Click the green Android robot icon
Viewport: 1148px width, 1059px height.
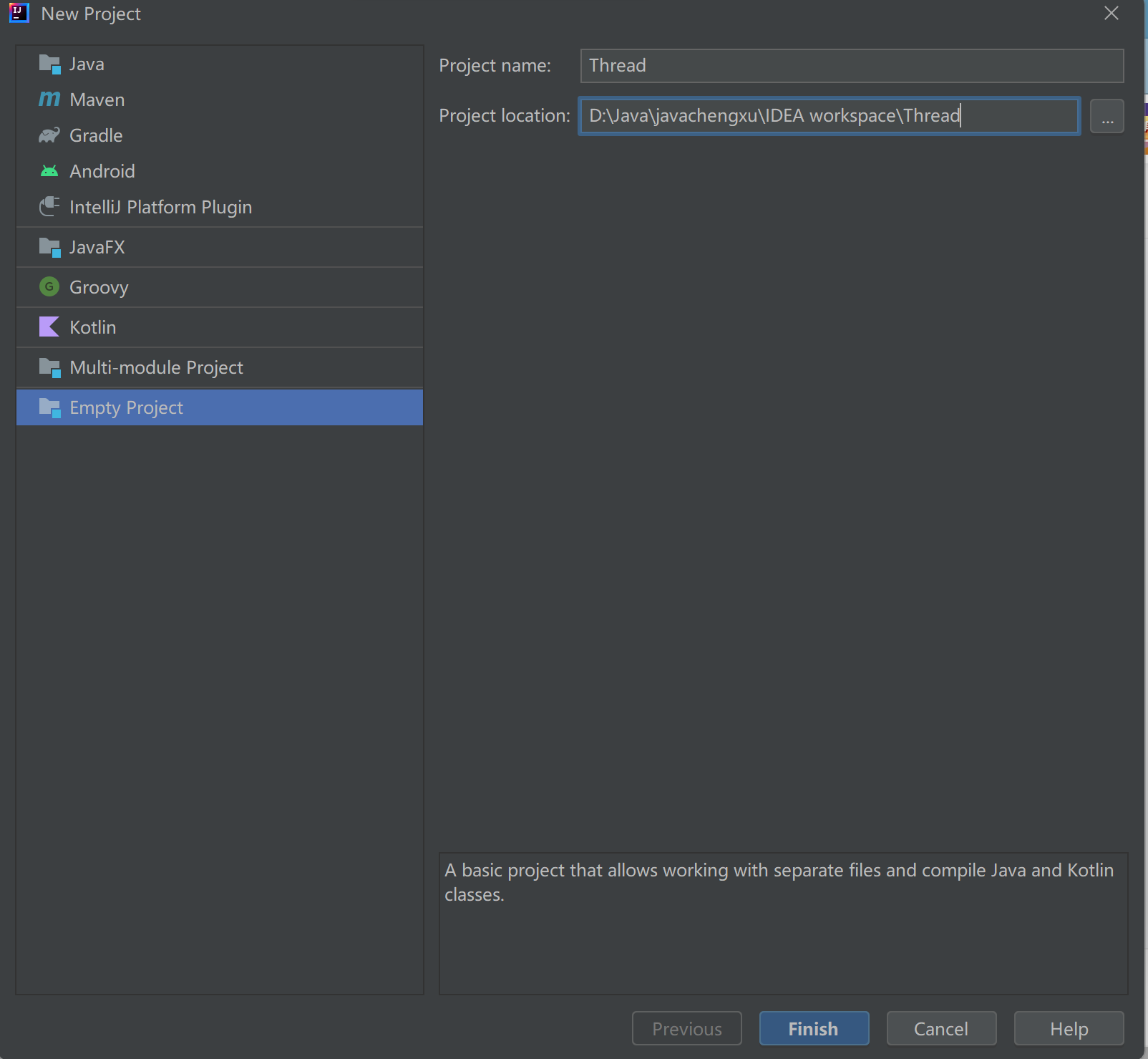click(x=49, y=171)
